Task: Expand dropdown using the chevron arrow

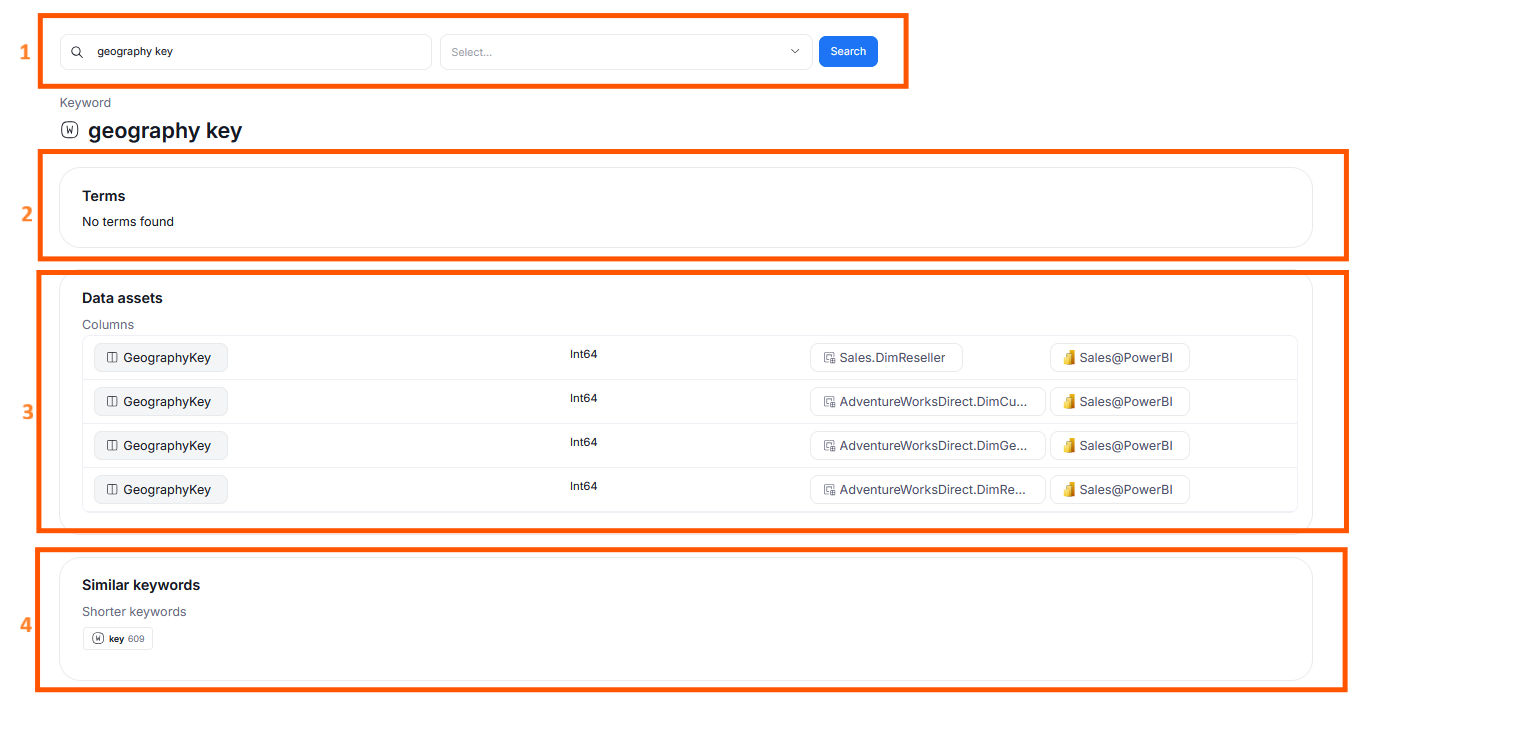Action: point(795,52)
